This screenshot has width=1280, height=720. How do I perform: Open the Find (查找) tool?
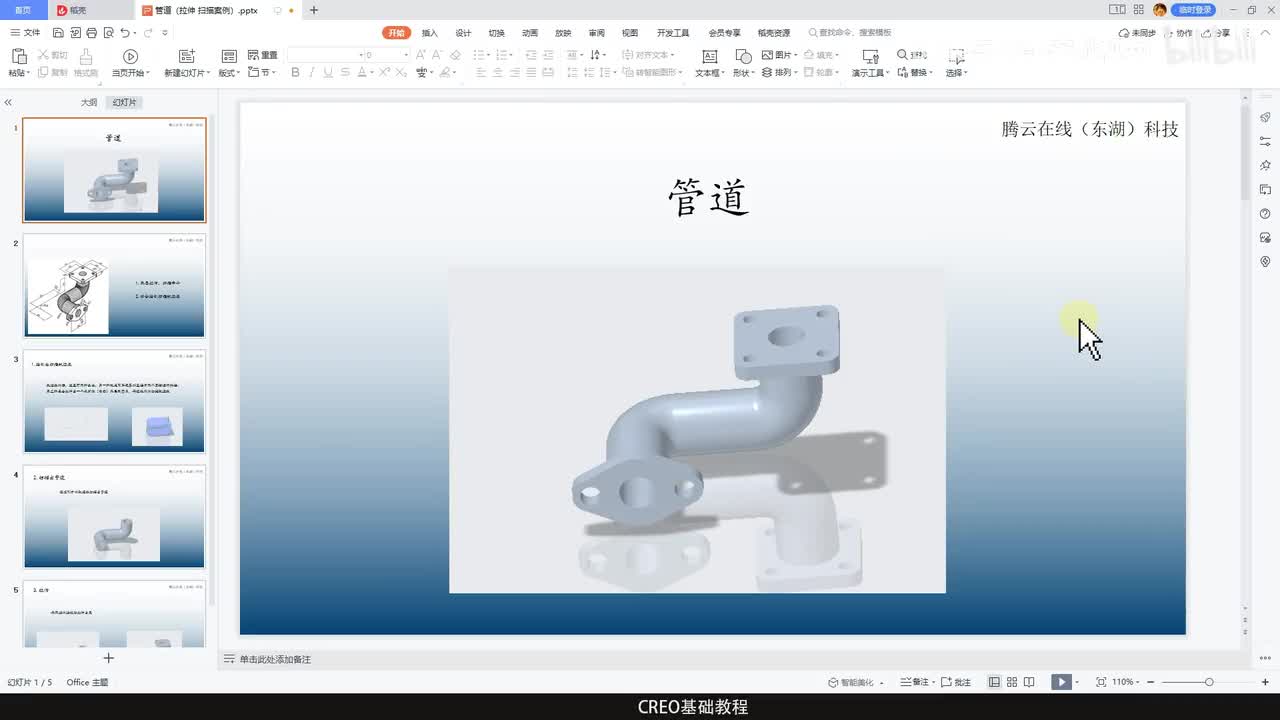click(x=912, y=55)
